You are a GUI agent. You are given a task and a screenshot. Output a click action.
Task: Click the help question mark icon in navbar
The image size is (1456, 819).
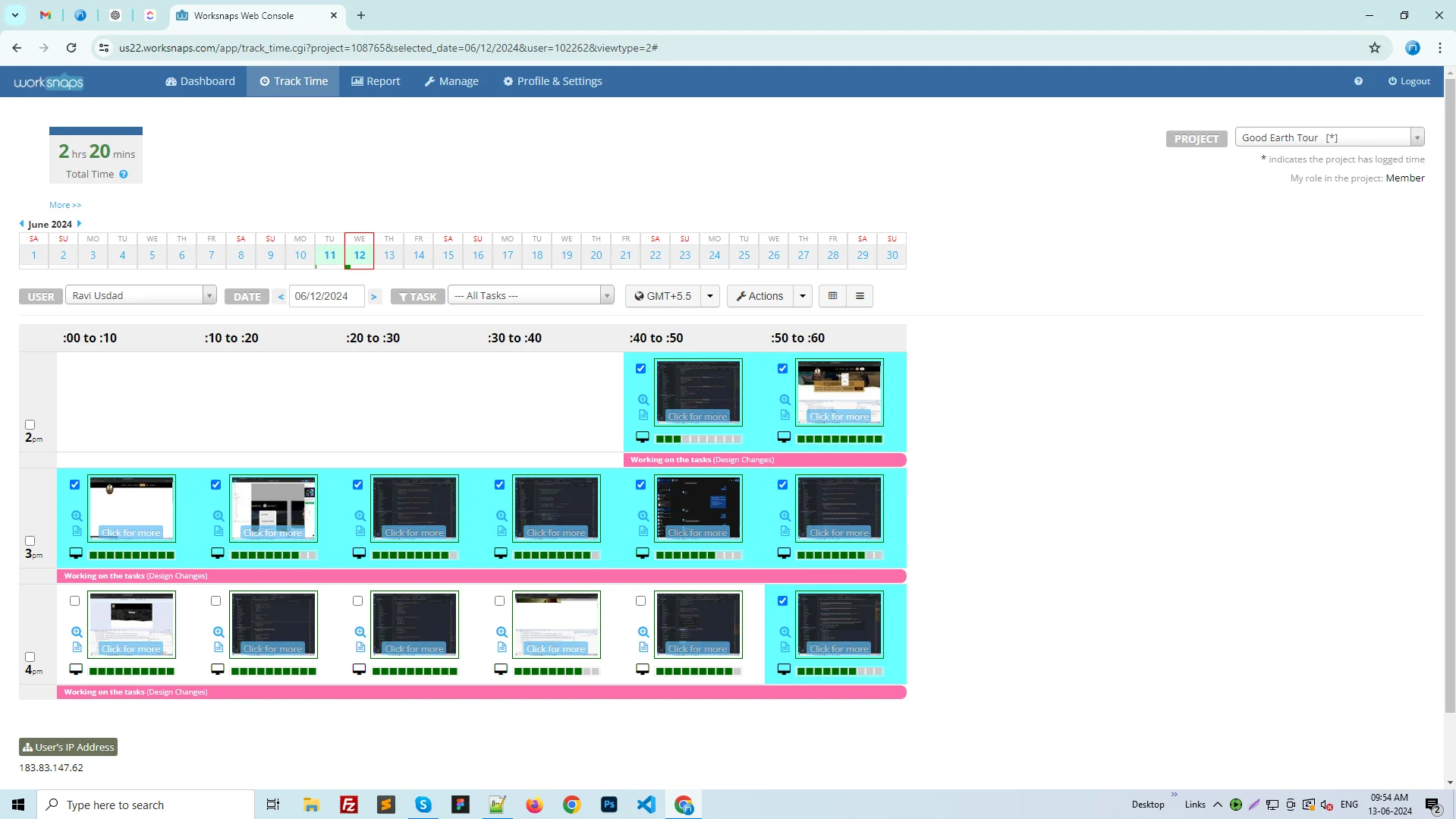coord(1358,81)
